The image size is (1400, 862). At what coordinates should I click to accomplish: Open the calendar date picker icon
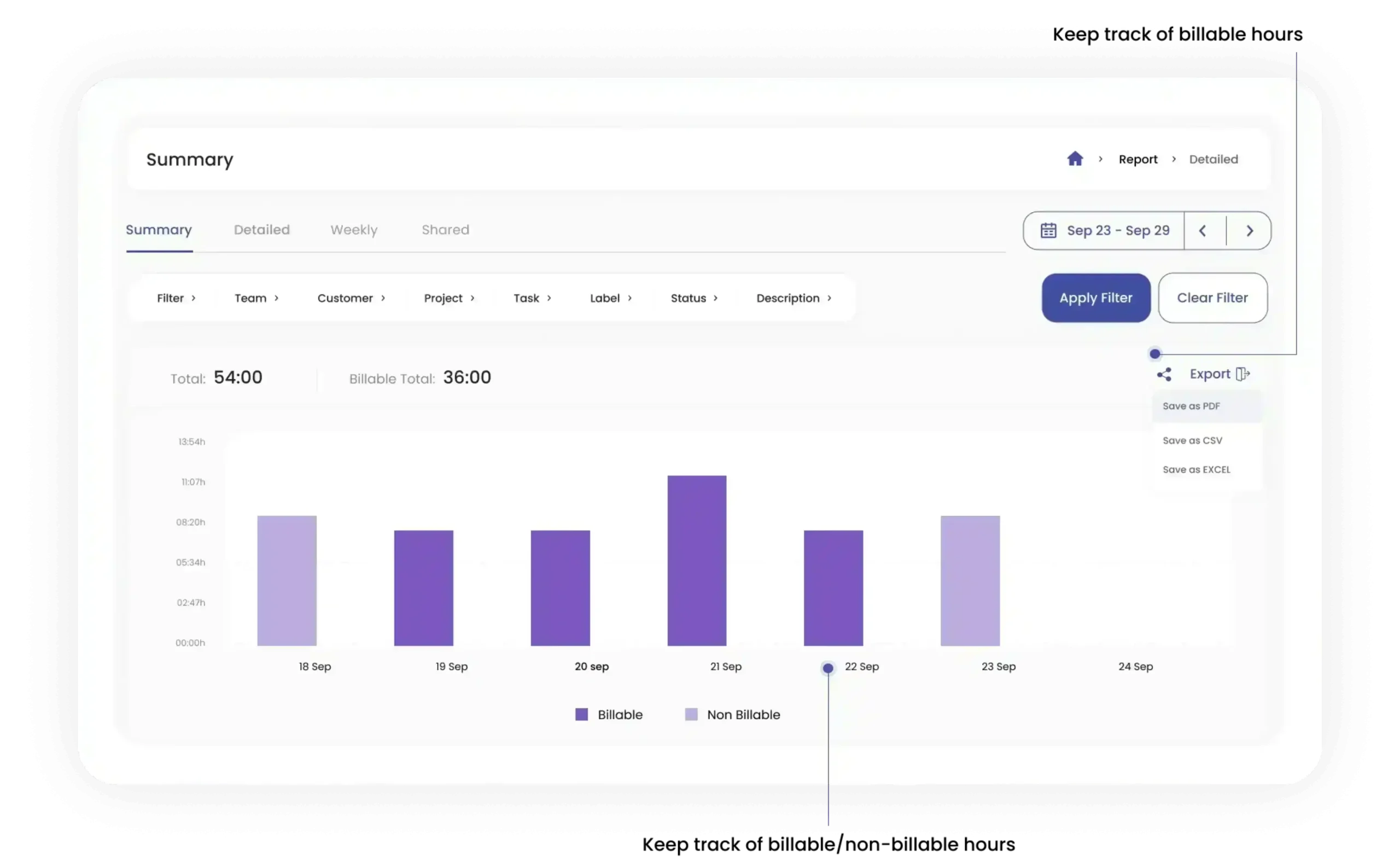coord(1048,230)
